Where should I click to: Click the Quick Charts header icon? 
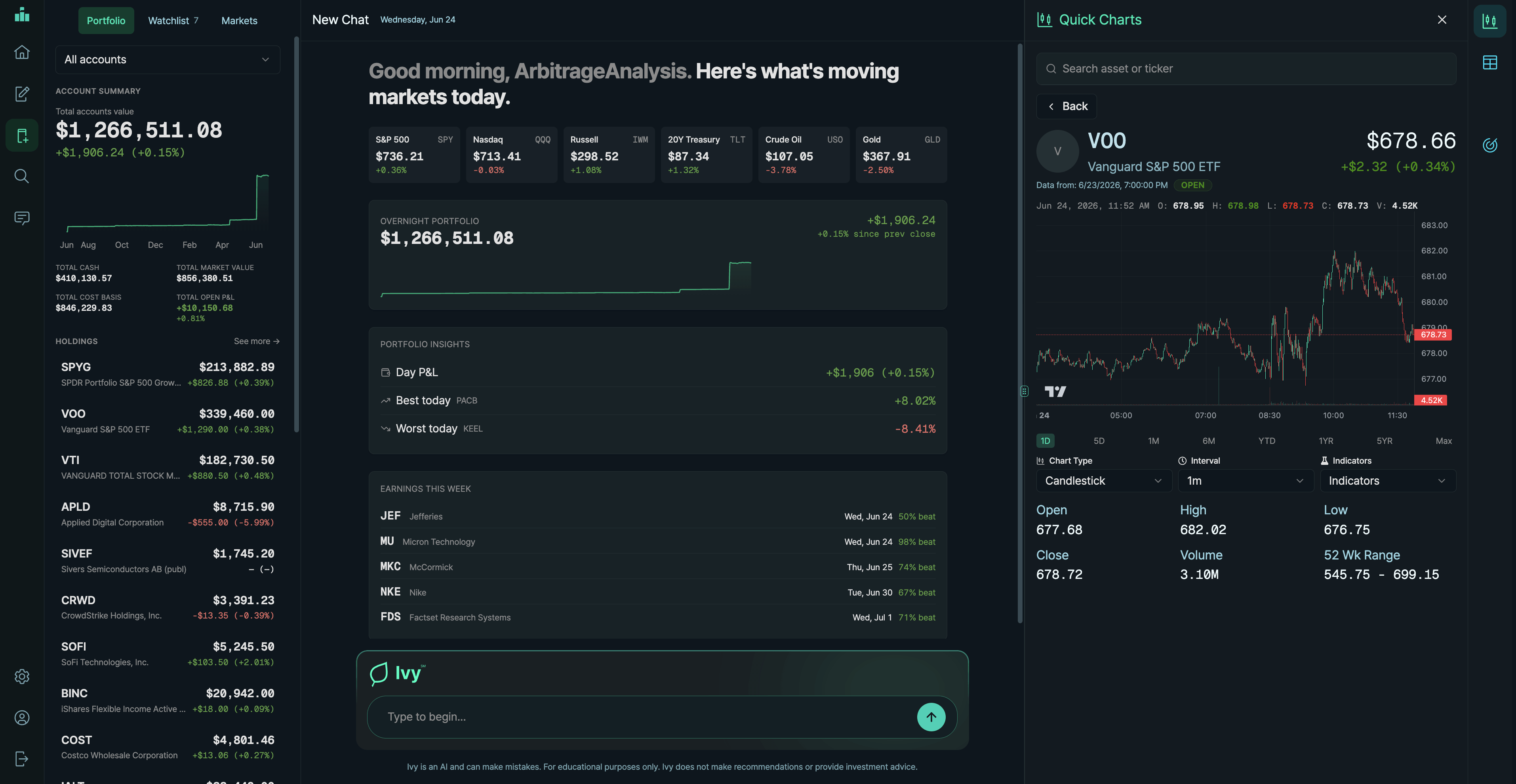[x=1045, y=19]
